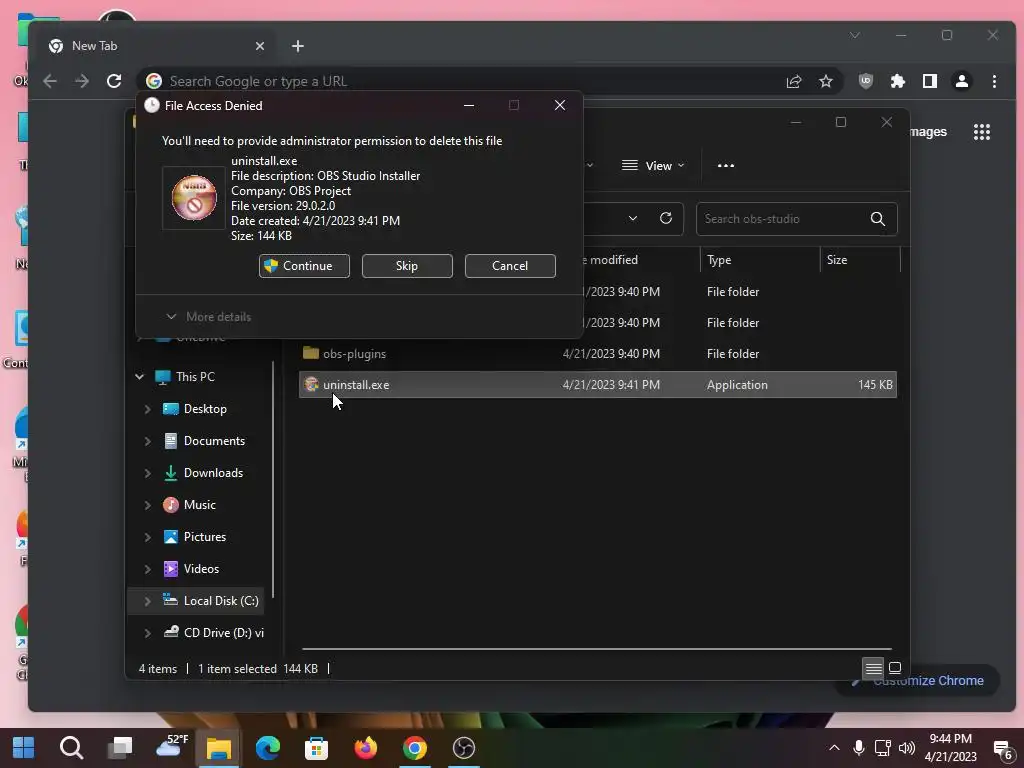Screen dimensions: 1024x768
Task: Open Chrome three-dot menu
Action: pos(994,81)
